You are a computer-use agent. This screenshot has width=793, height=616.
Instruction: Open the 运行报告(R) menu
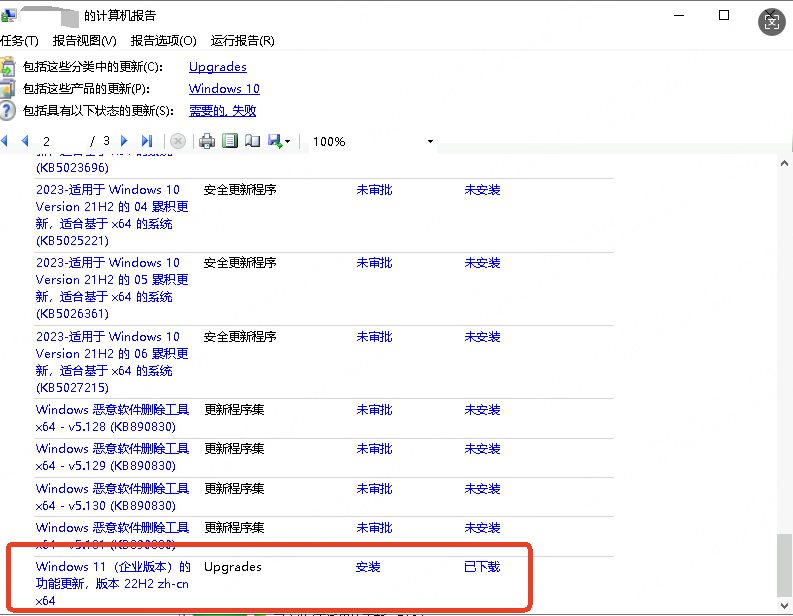pyautogui.click(x=242, y=41)
